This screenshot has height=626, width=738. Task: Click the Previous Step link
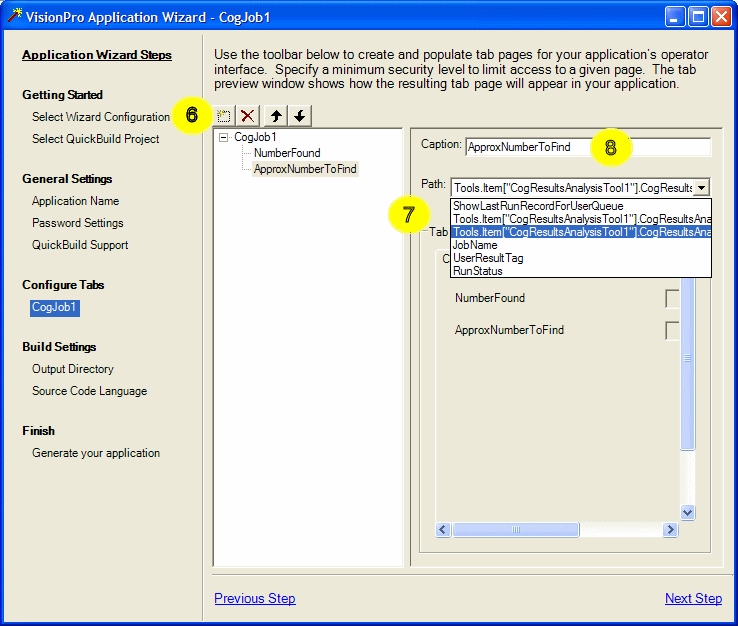[x=255, y=598]
